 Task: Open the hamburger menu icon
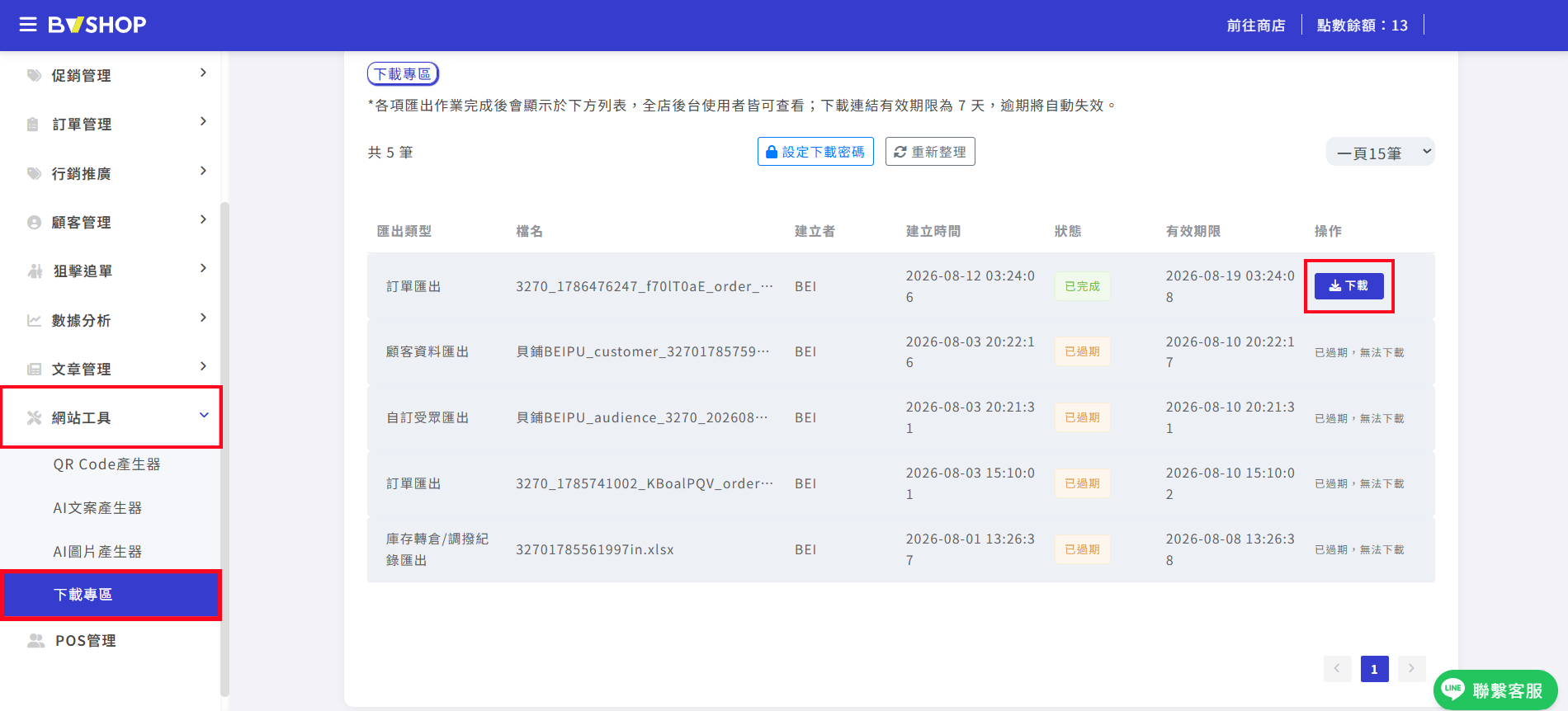click(x=28, y=25)
